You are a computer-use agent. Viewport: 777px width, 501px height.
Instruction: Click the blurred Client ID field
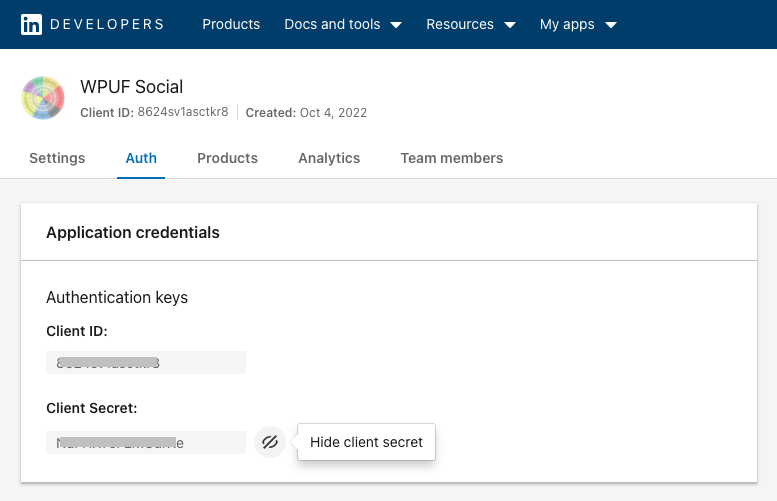146,363
